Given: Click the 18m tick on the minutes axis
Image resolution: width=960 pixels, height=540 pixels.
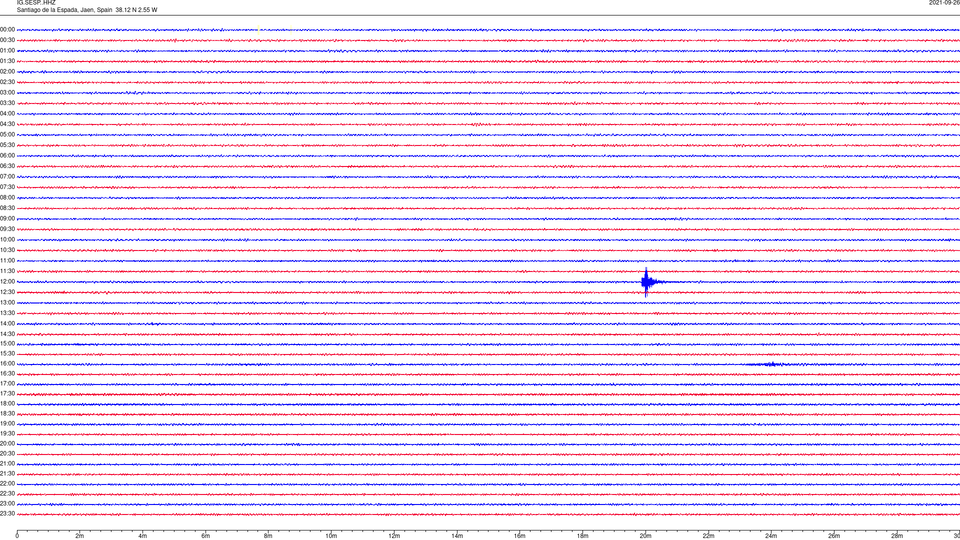Looking at the screenshot, I should (582, 536).
